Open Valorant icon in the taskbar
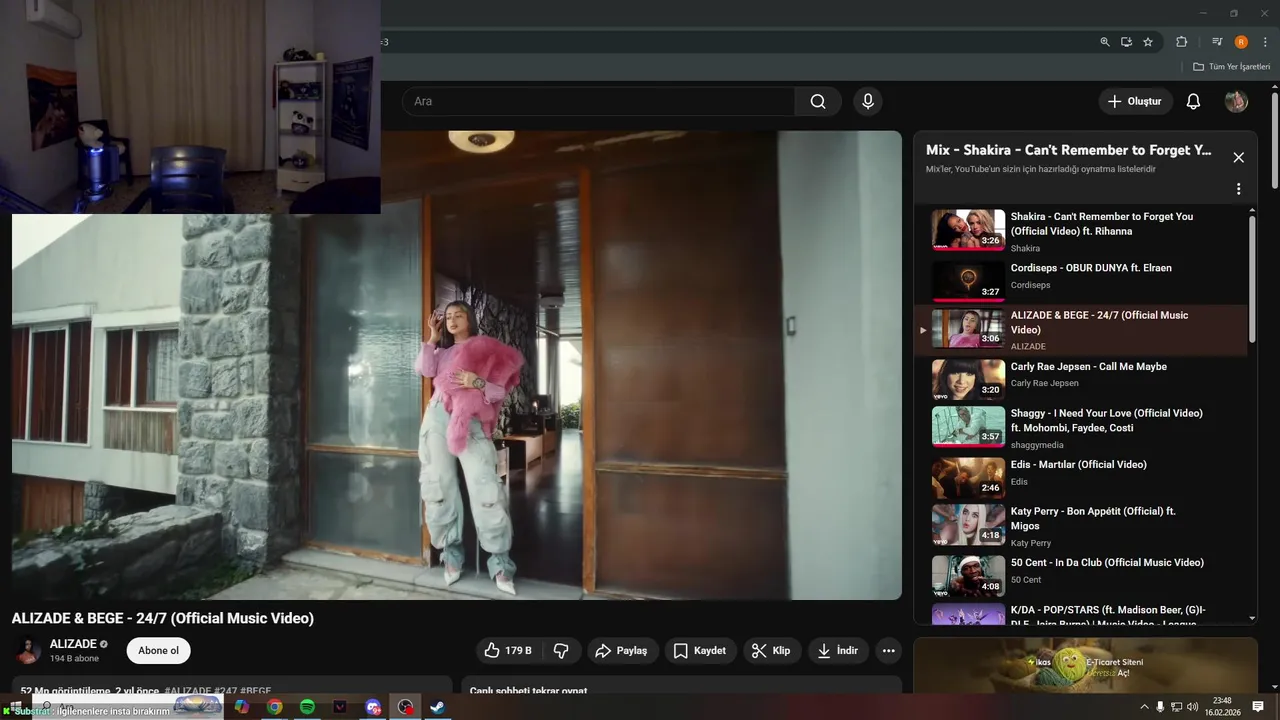The width and height of the screenshot is (1280, 720). click(340, 707)
